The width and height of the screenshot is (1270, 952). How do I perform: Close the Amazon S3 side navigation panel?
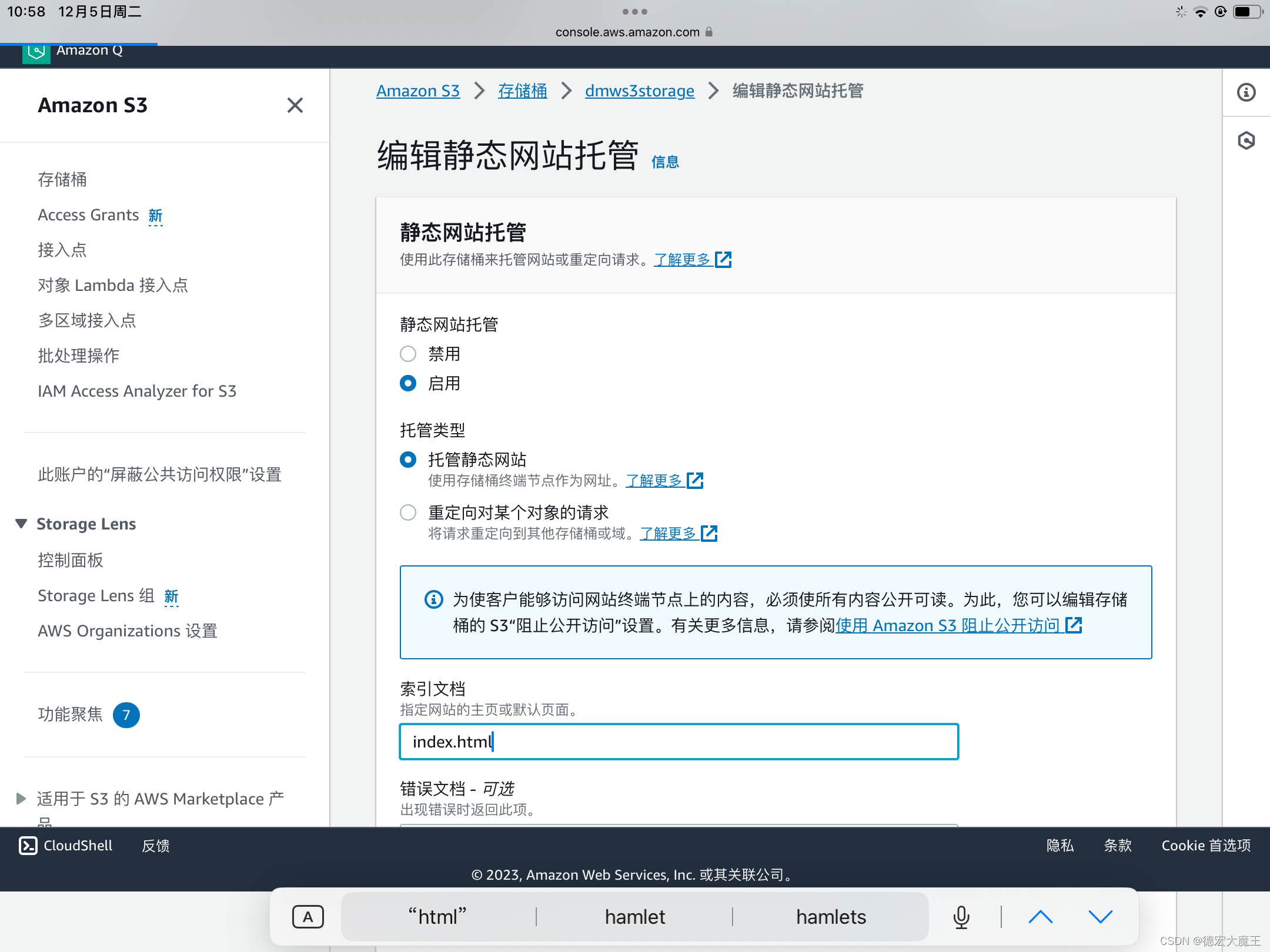pyautogui.click(x=295, y=105)
